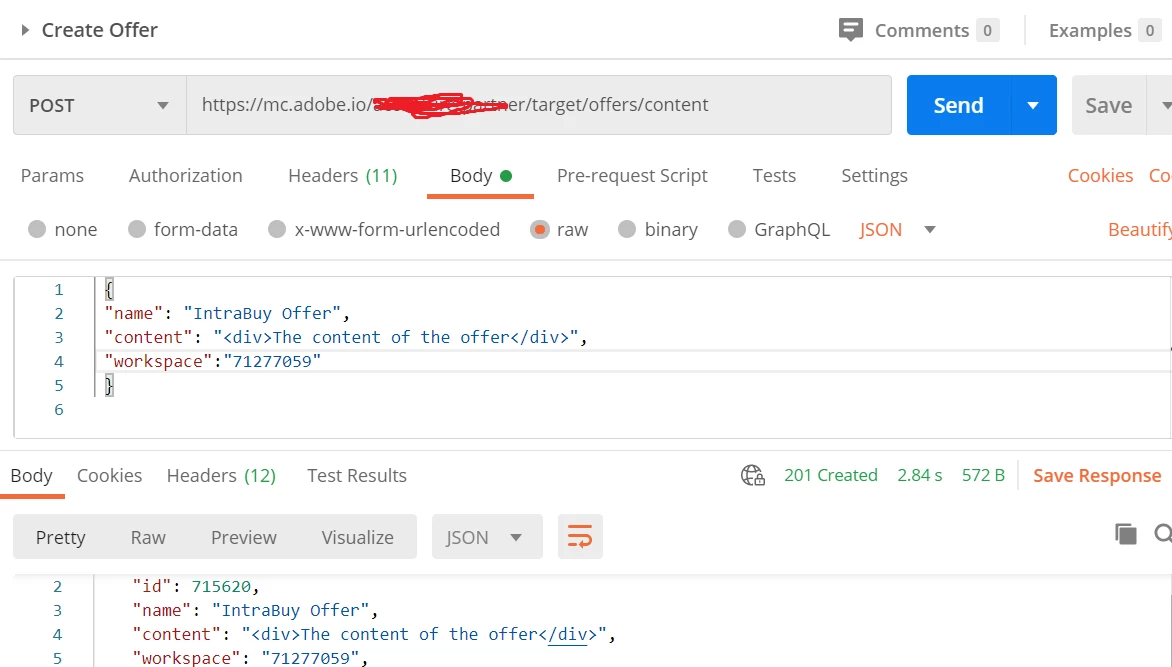Select the binary radio option
This screenshot has width=1172, height=667.
pos(627,229)
